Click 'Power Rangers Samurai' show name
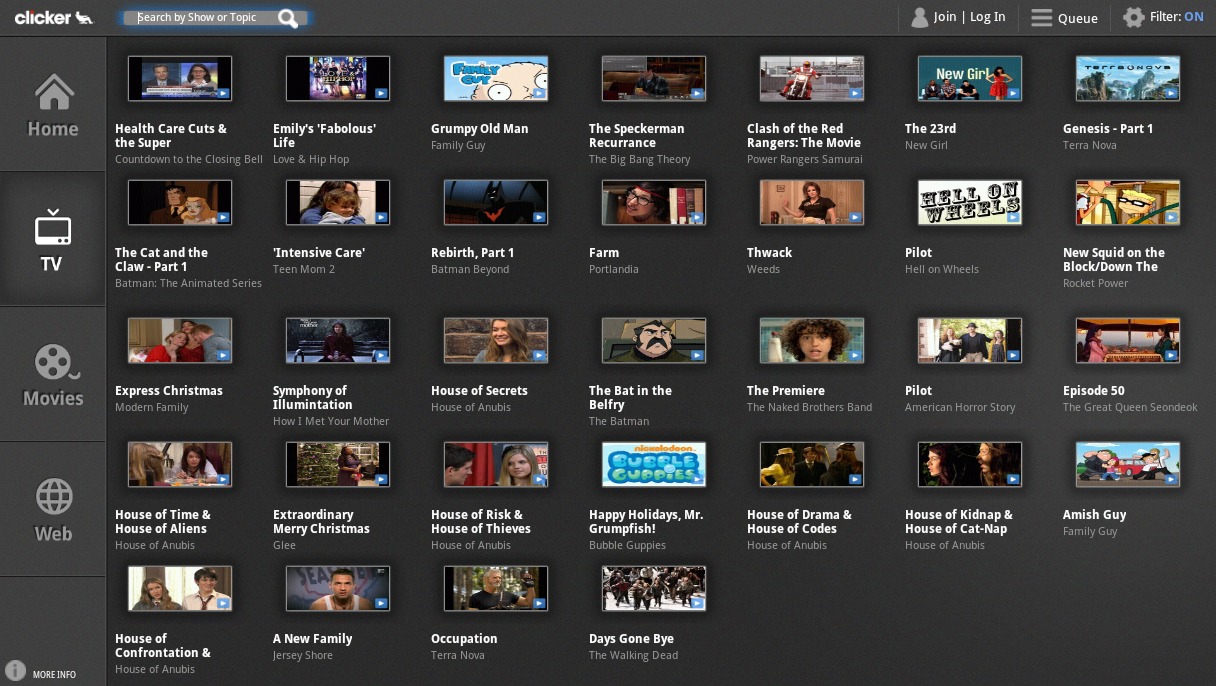1216x686 pixels. pyautogui.click(x=805, y=160)
